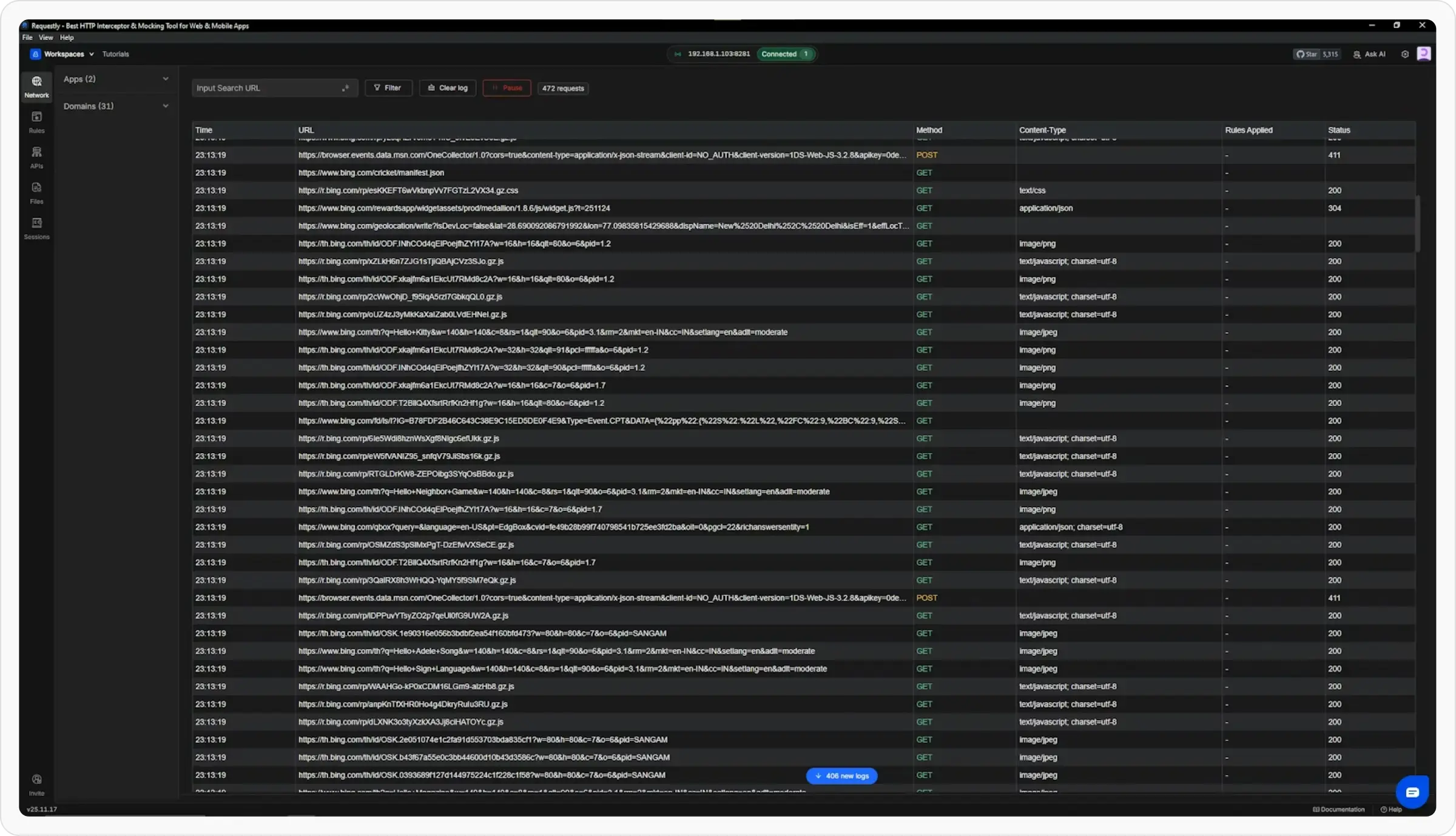Pause the network request logging
Viewport: 1456px width, 836px height.
click(506, 88)
